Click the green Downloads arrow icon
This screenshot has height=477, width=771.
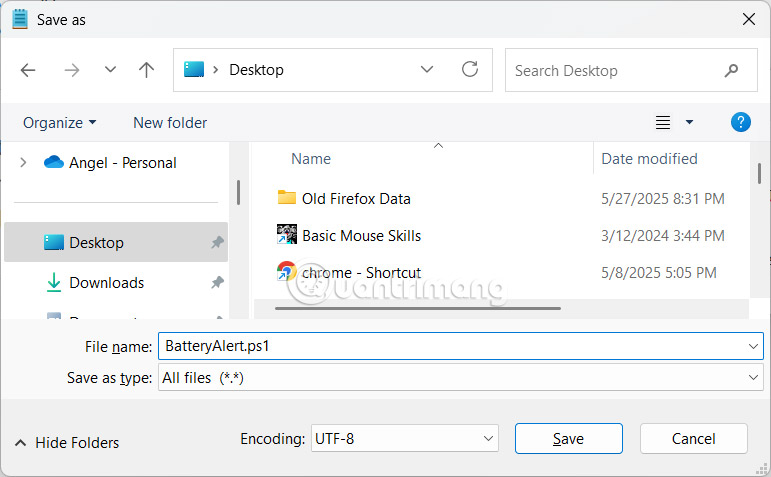(x=54, y=282)
